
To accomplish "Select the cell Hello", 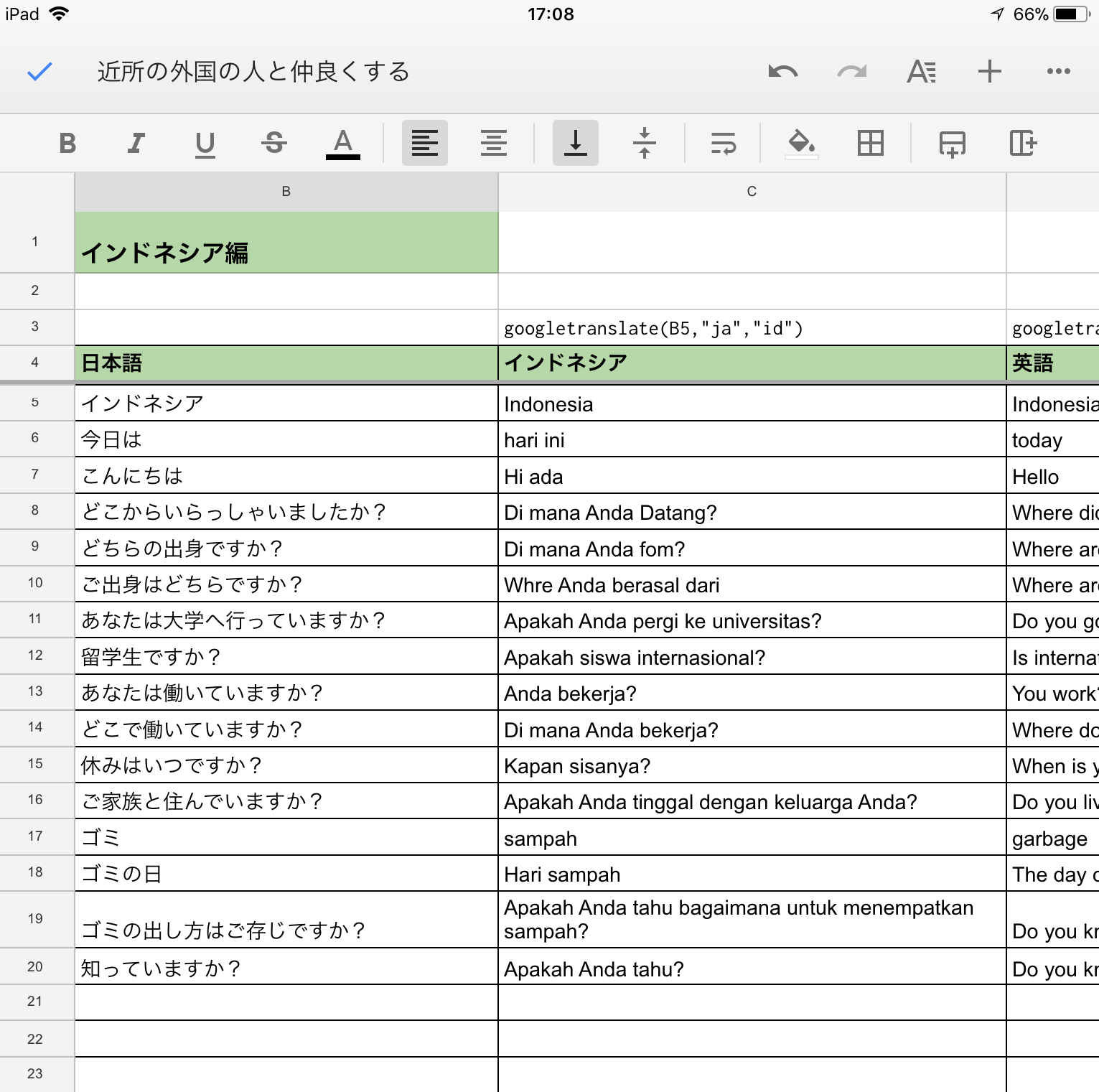I will tap(1053, 475).
